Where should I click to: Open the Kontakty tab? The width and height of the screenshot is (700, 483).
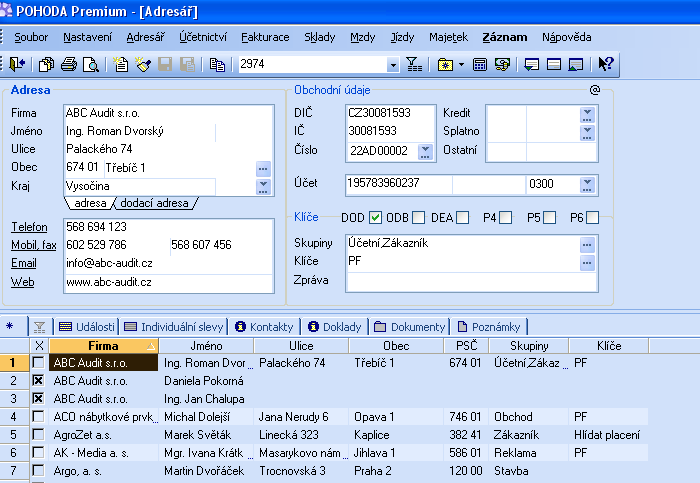point(265,327)
